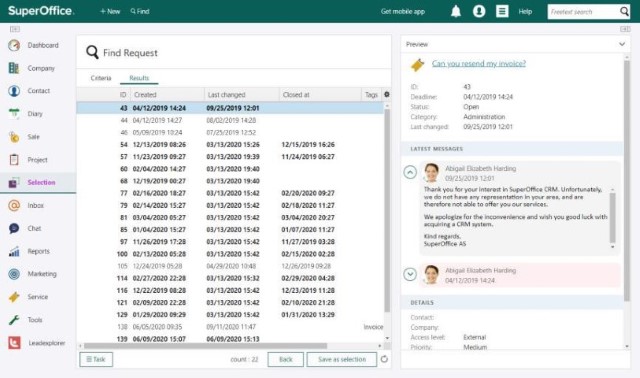Image resolution: width=640 pixels, height=378 pixels.
Task: Click the Back button
Action: 285,359
